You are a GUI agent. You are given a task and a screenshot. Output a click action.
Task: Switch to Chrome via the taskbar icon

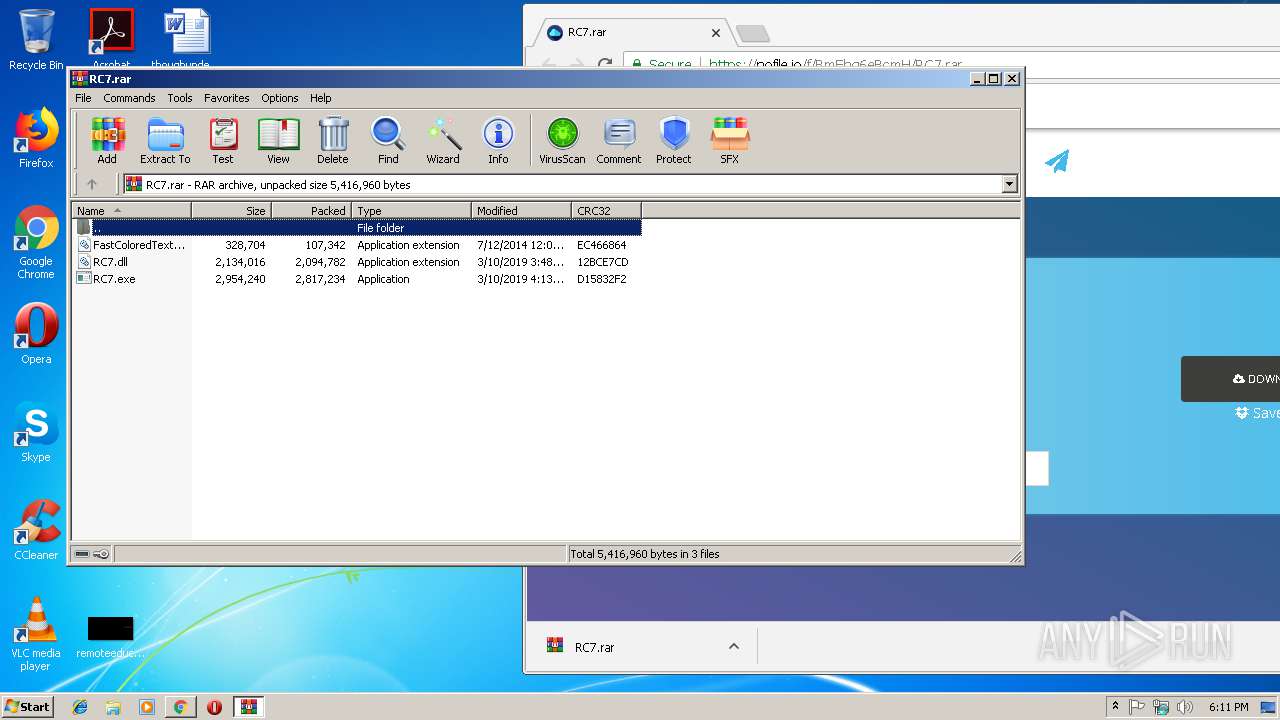180,707
